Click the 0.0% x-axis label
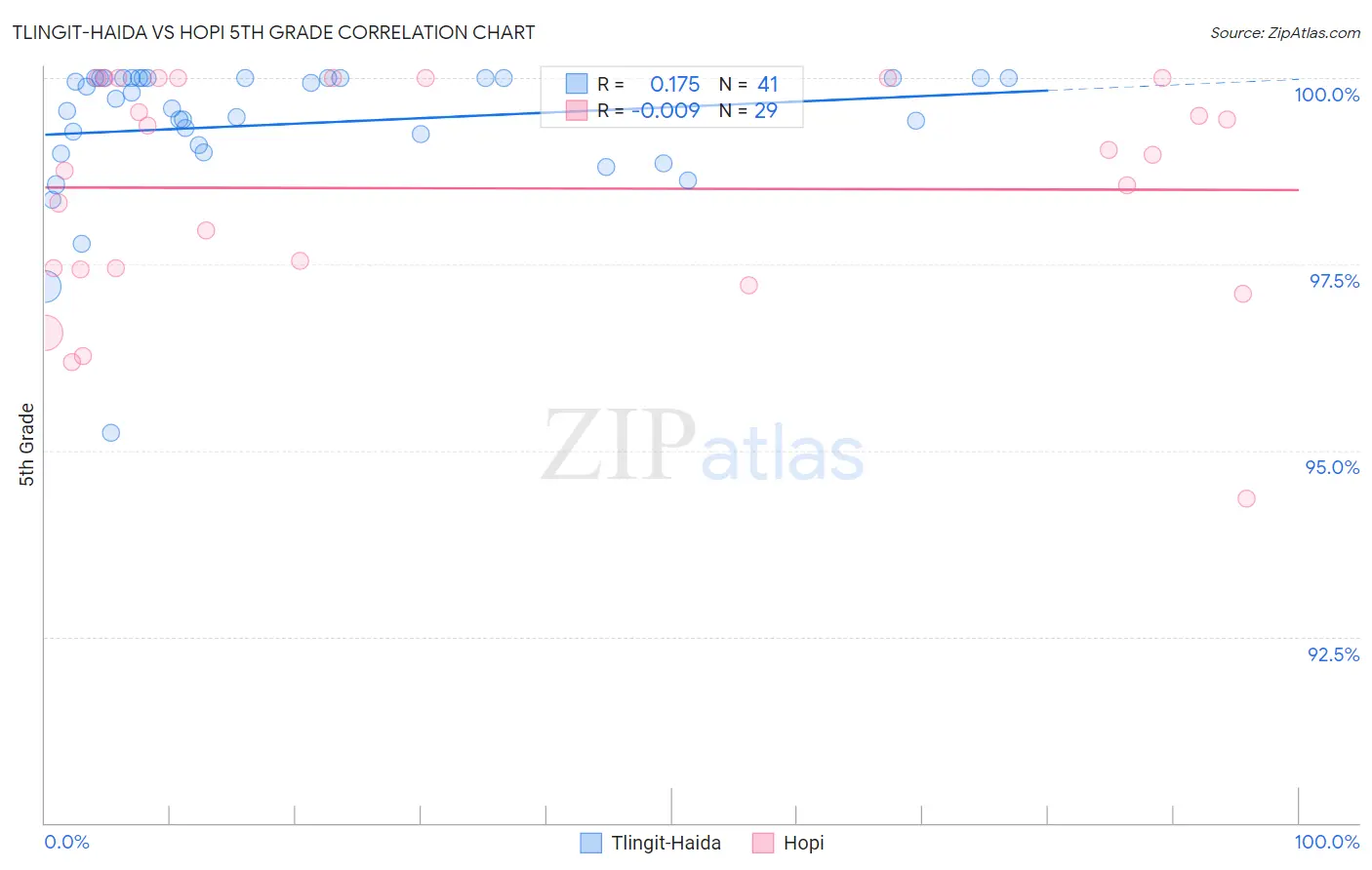The width and height of the screenshot is (1372, 870). point(67,842)
